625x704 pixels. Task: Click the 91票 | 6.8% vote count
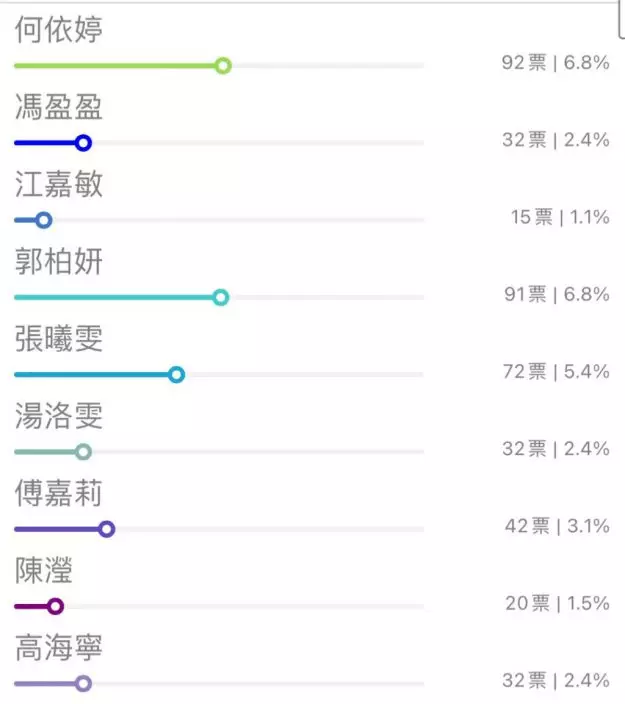point(555,294)
